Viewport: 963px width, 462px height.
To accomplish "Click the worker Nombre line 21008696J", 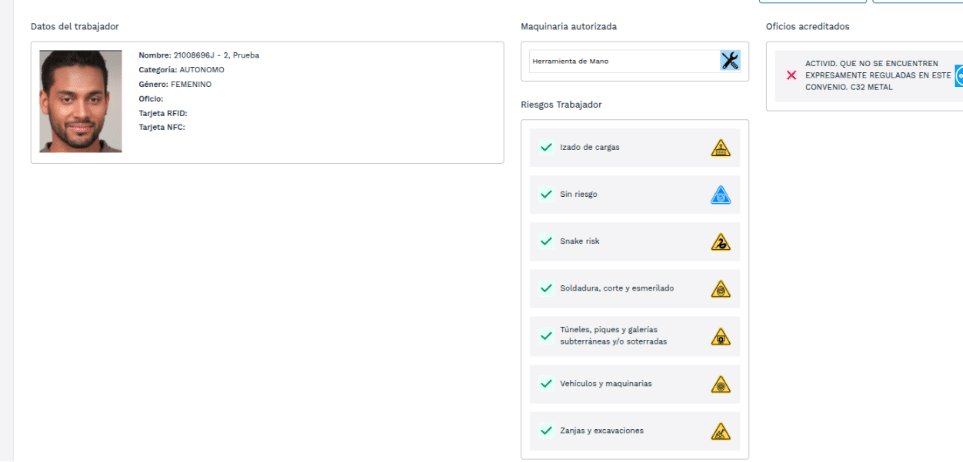I will (x=198, y=55).
